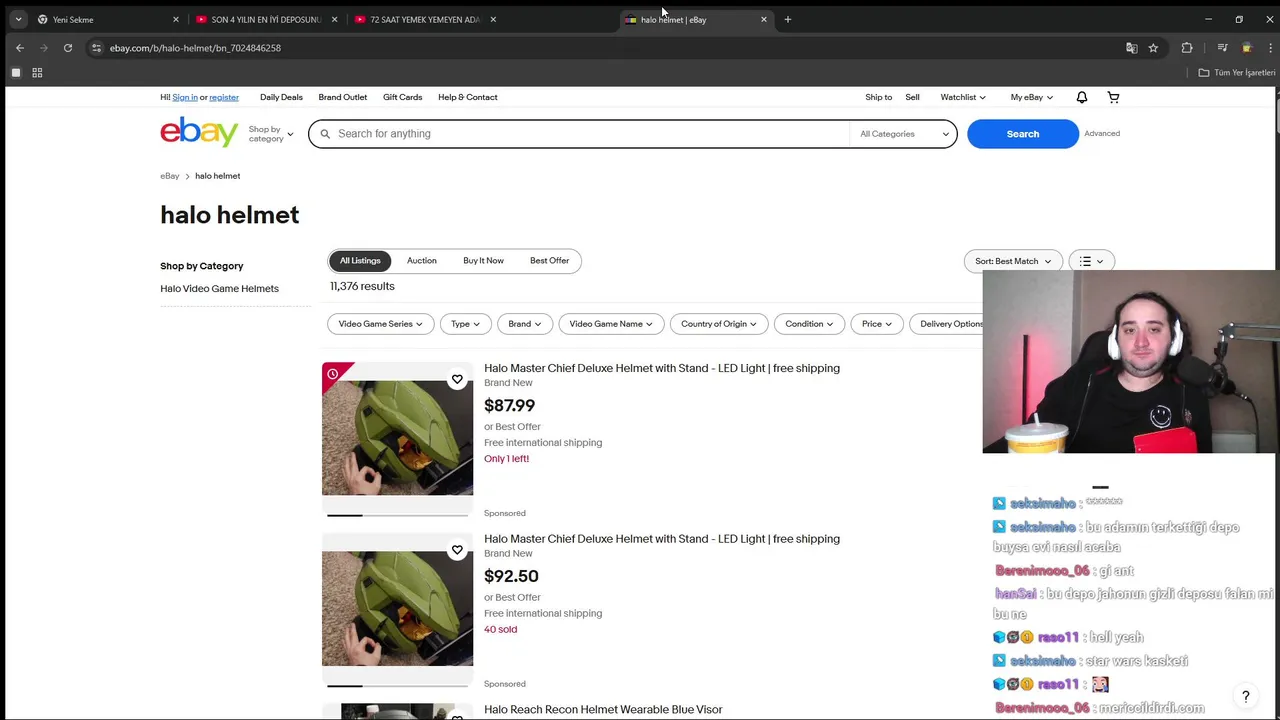Viewport: 1280px width, 720px height.
Task: Expand the Country of Origin filter
Action: coord(719,324)
